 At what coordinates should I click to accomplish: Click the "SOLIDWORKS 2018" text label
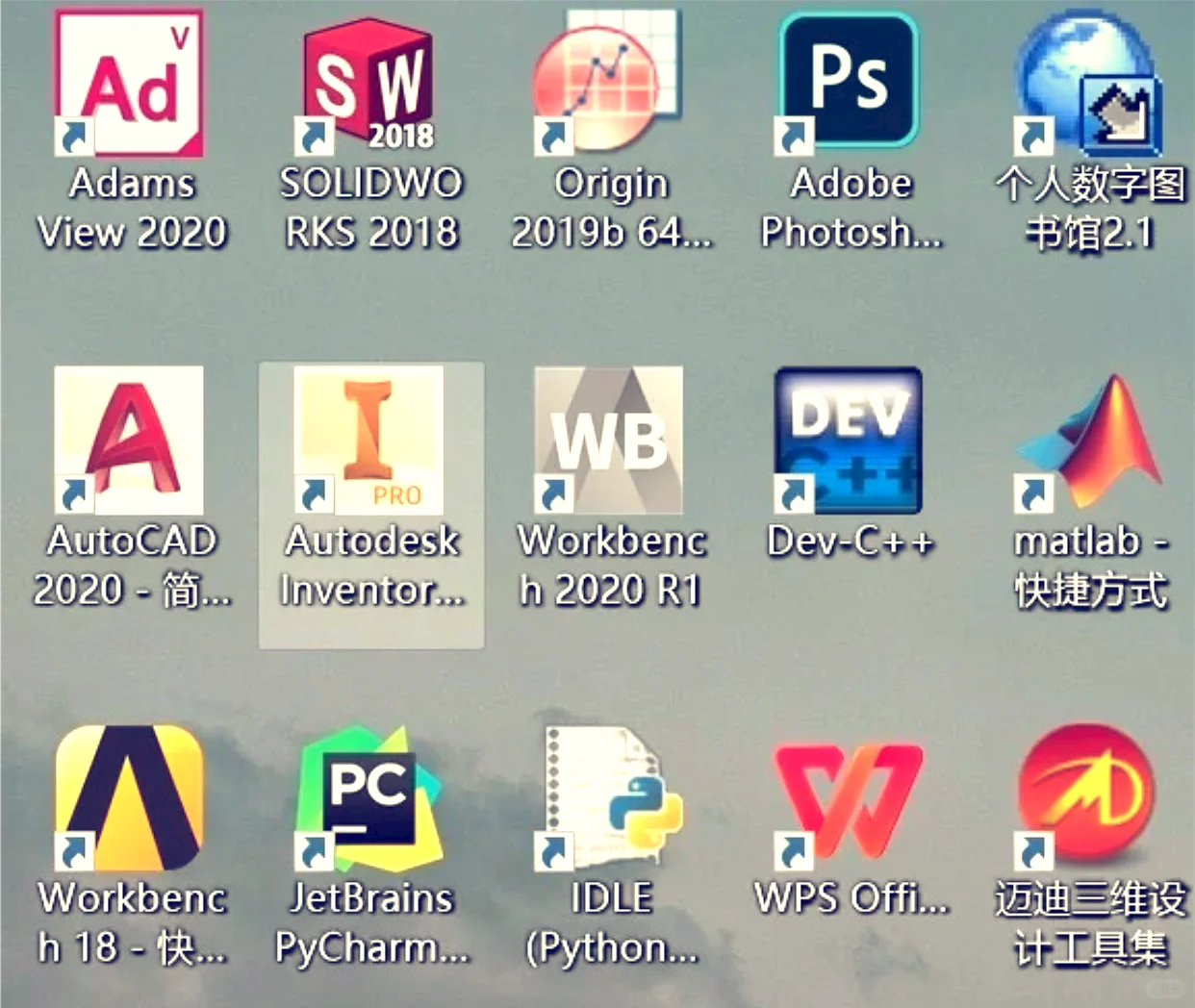pos(371,208)
